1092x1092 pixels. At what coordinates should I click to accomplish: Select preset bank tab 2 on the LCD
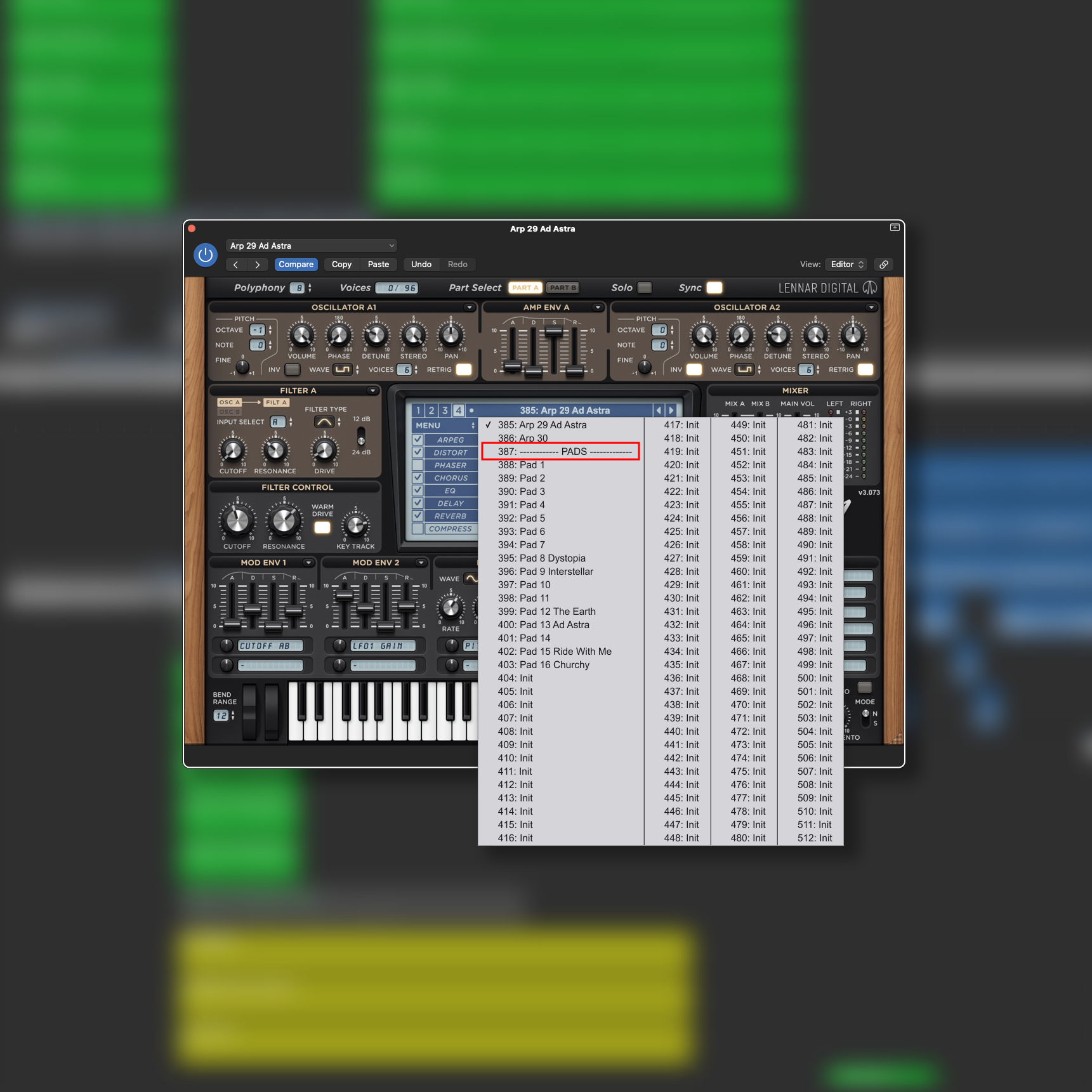coord(432,410)
